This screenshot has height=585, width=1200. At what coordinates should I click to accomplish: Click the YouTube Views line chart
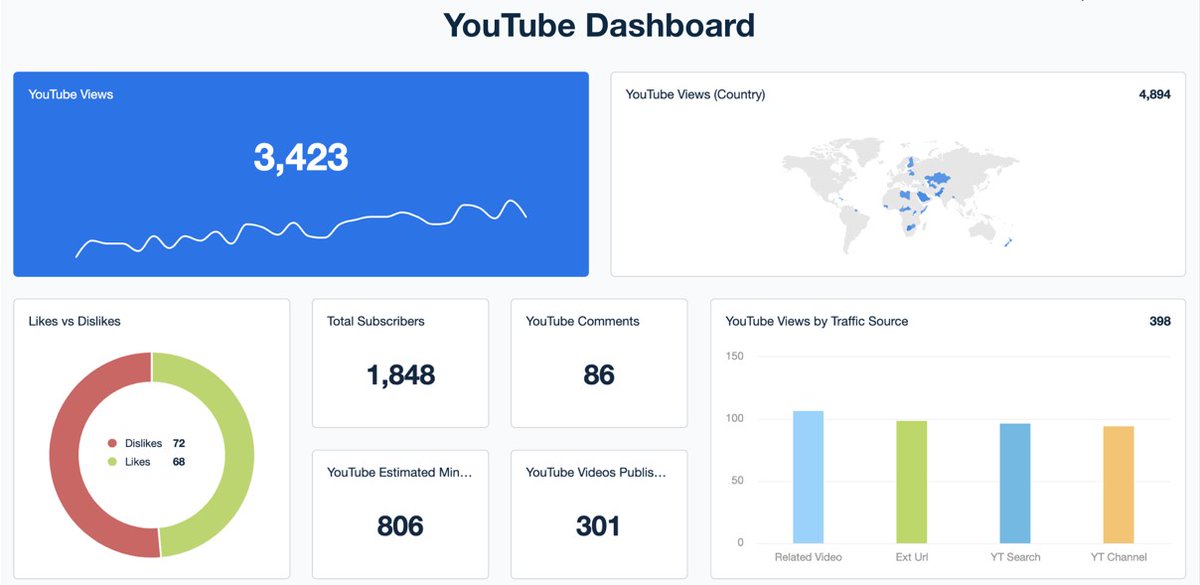coord(301,228)
